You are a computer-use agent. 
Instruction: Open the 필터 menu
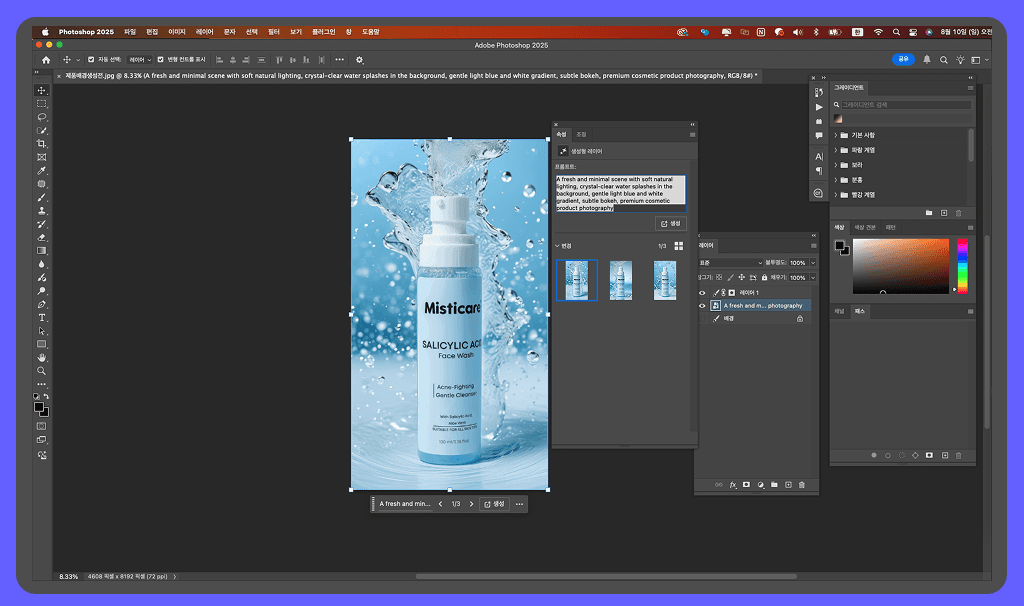click(274, 32)
